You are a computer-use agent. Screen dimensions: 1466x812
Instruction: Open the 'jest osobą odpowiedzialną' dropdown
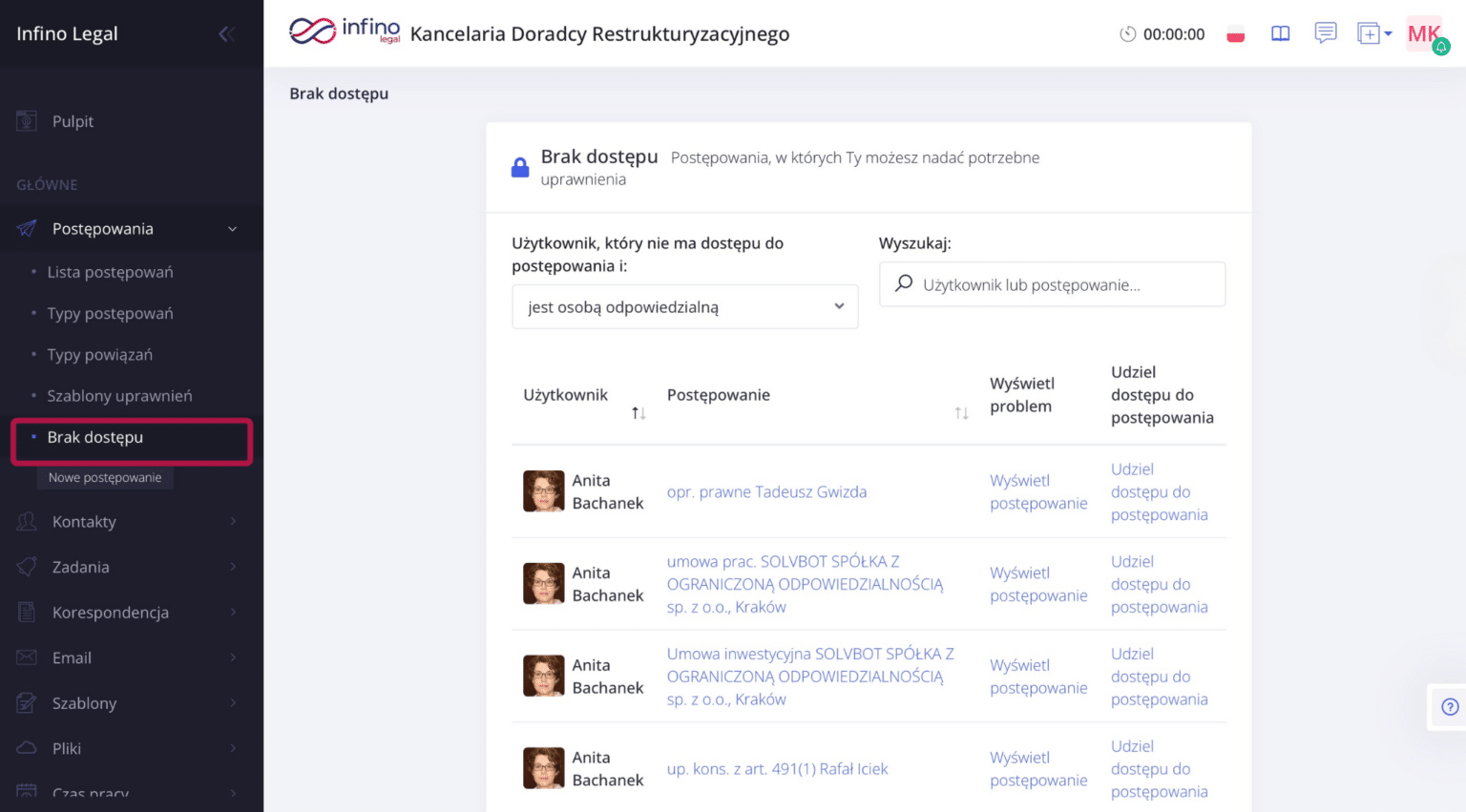[x=685, y=307]
